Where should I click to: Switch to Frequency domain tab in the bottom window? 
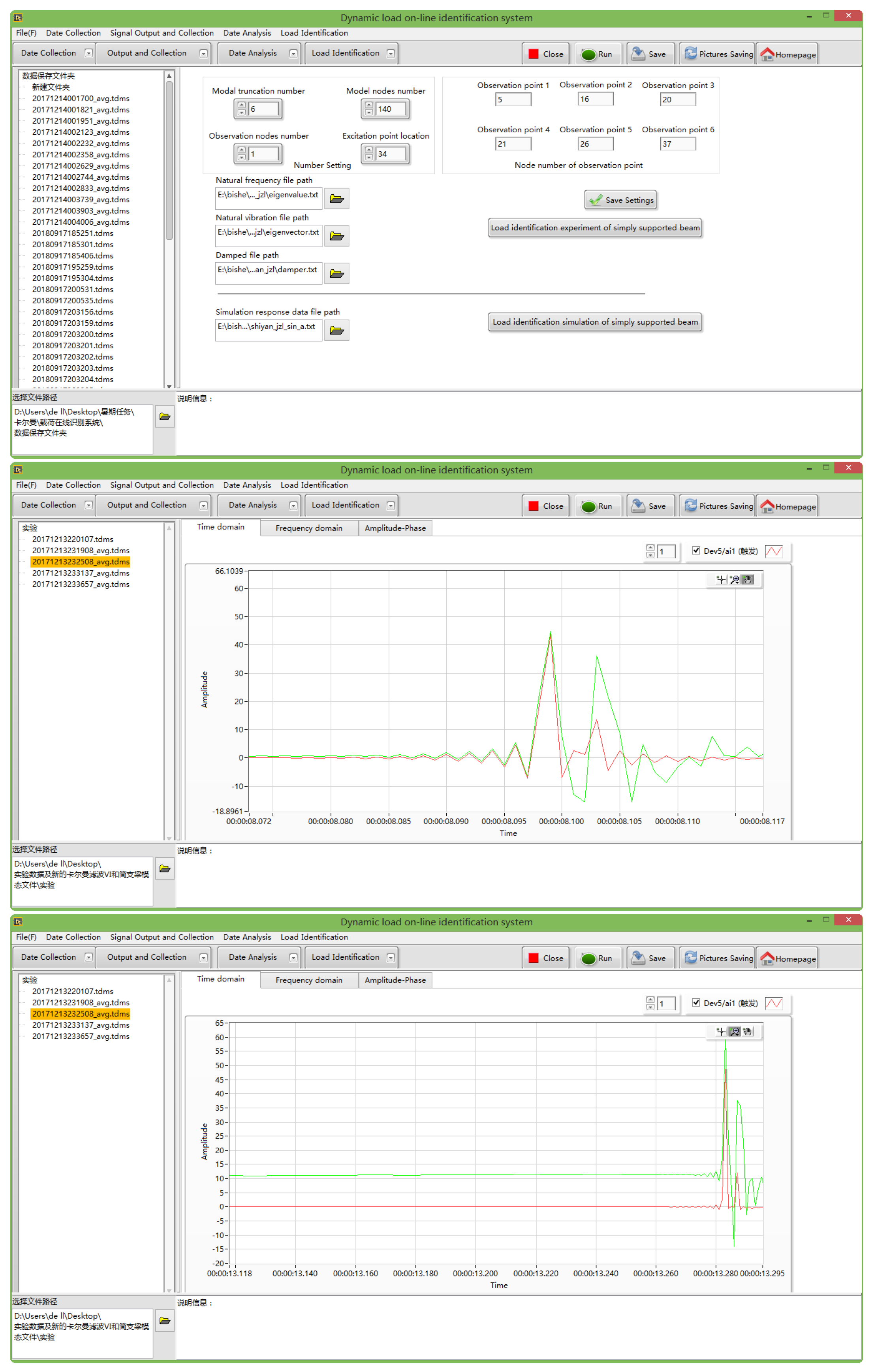(x=309, y=980)
